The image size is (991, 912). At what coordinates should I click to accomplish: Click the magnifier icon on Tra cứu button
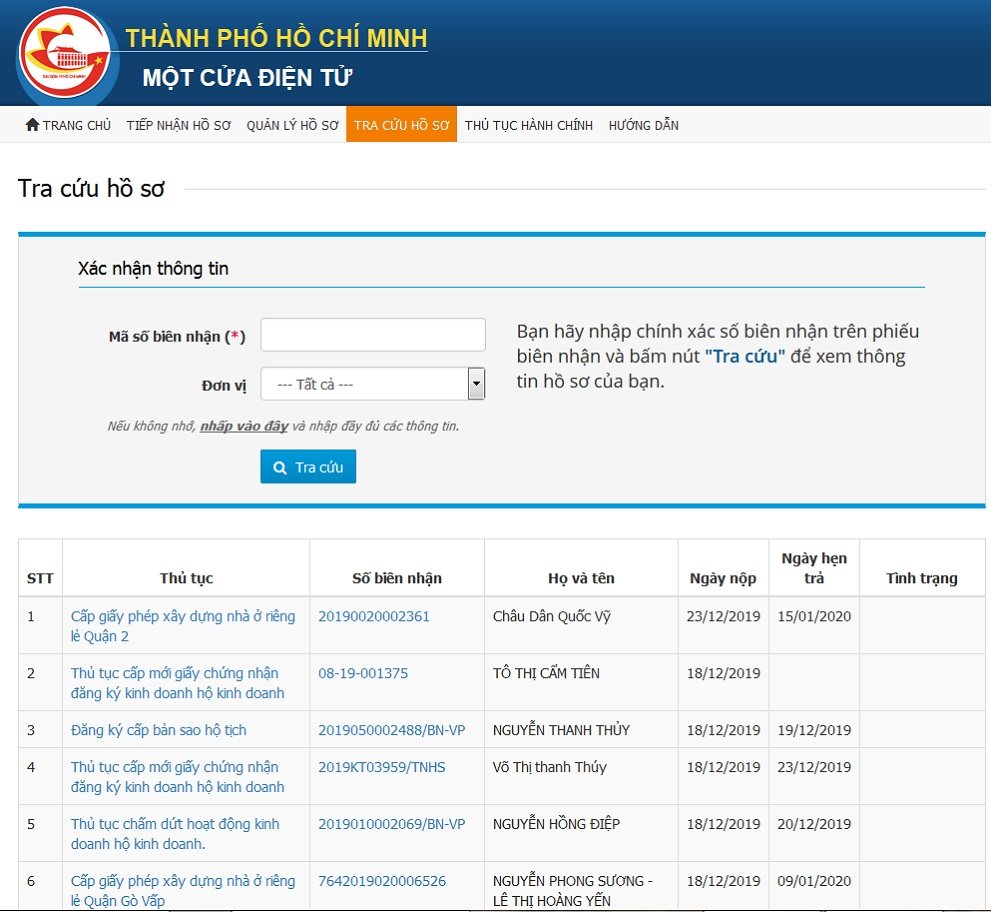point(280,468)
